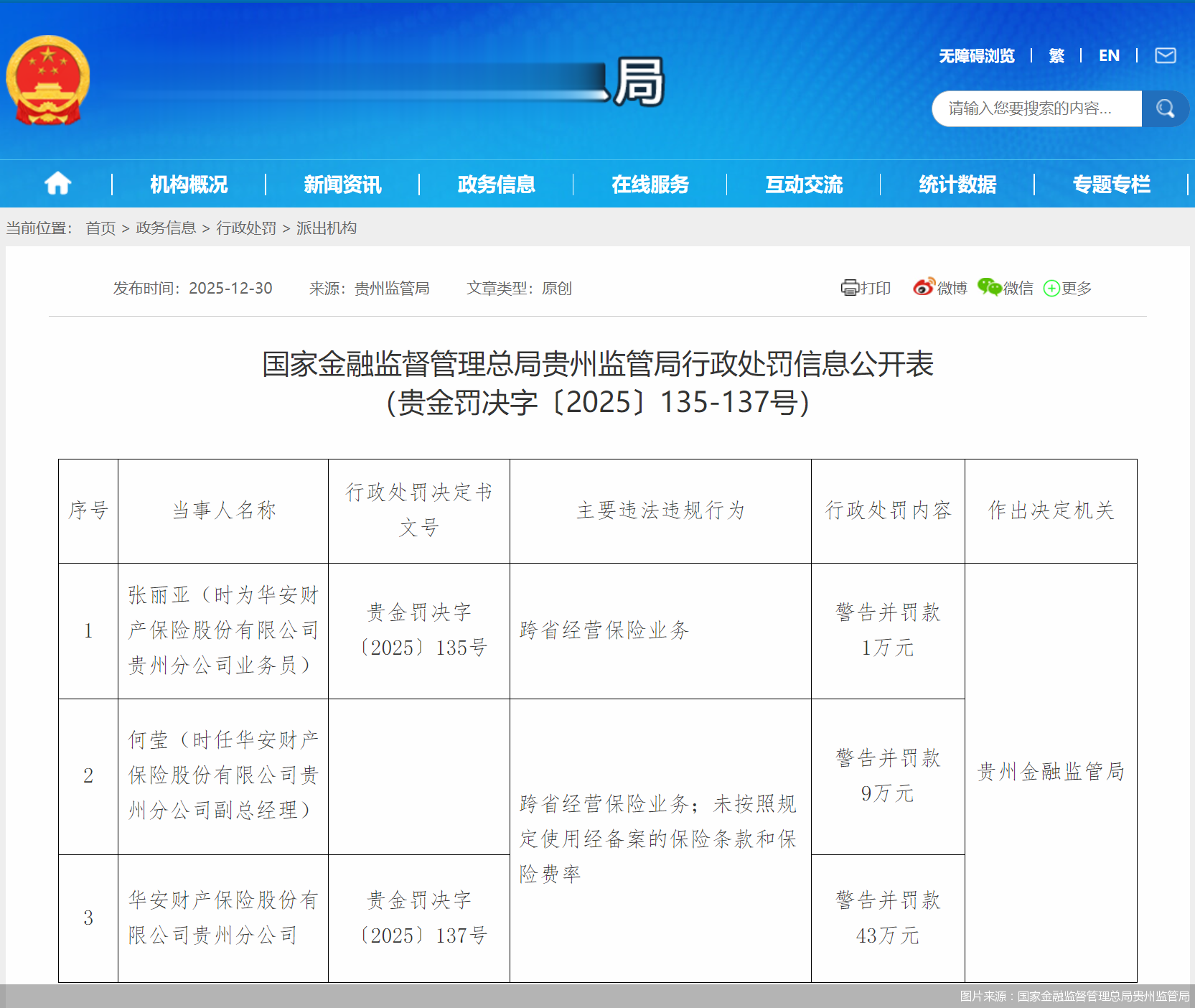Open the 新闻资讯 menu
The height and width of the screenshot is (1008, 1195).
[x=342, y=185]
